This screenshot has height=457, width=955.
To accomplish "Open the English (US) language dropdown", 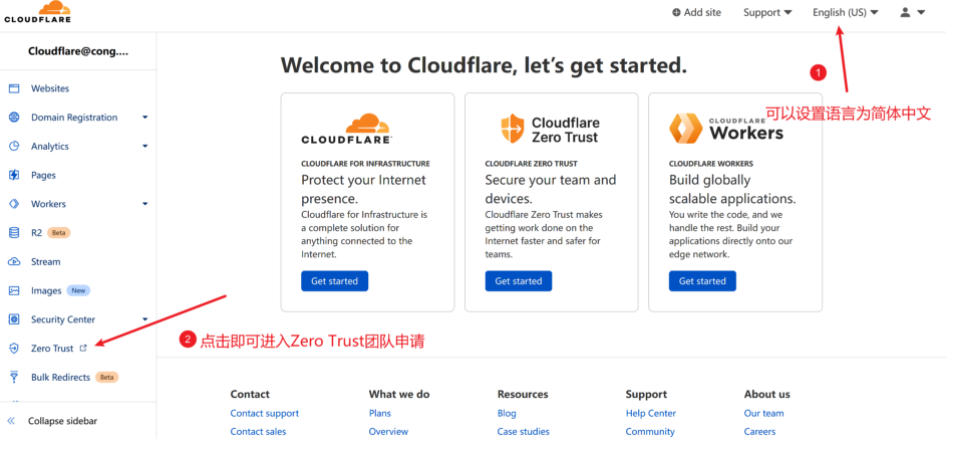I will [x=845, y=13].
